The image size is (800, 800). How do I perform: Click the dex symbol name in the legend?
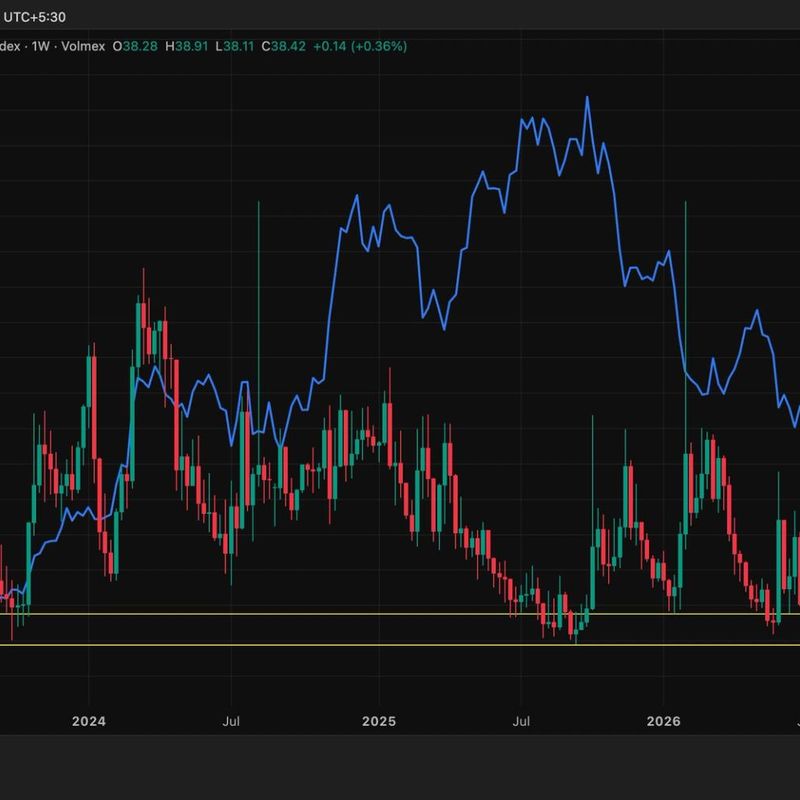click(x=10, y=46)
